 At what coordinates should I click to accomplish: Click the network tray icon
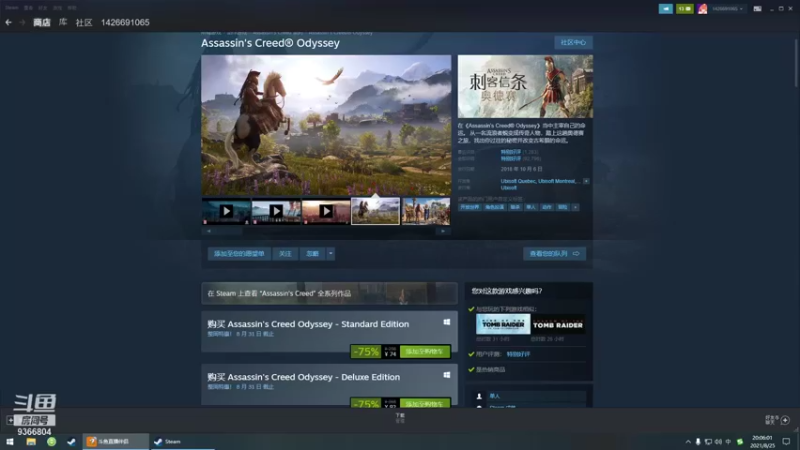click(x=708, y=442)
